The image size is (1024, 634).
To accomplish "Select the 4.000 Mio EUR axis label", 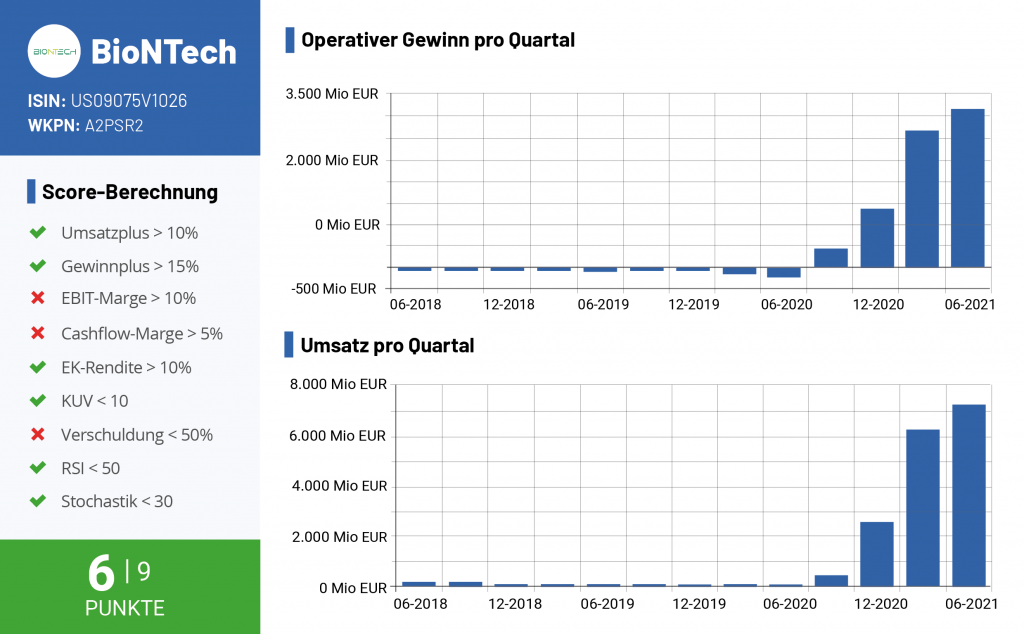I will point(340,486).
